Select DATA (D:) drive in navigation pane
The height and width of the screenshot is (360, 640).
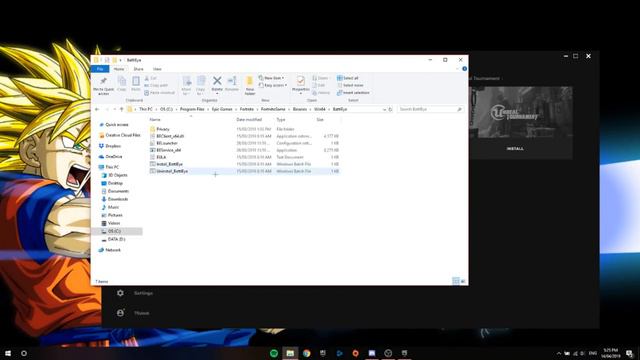117,239
